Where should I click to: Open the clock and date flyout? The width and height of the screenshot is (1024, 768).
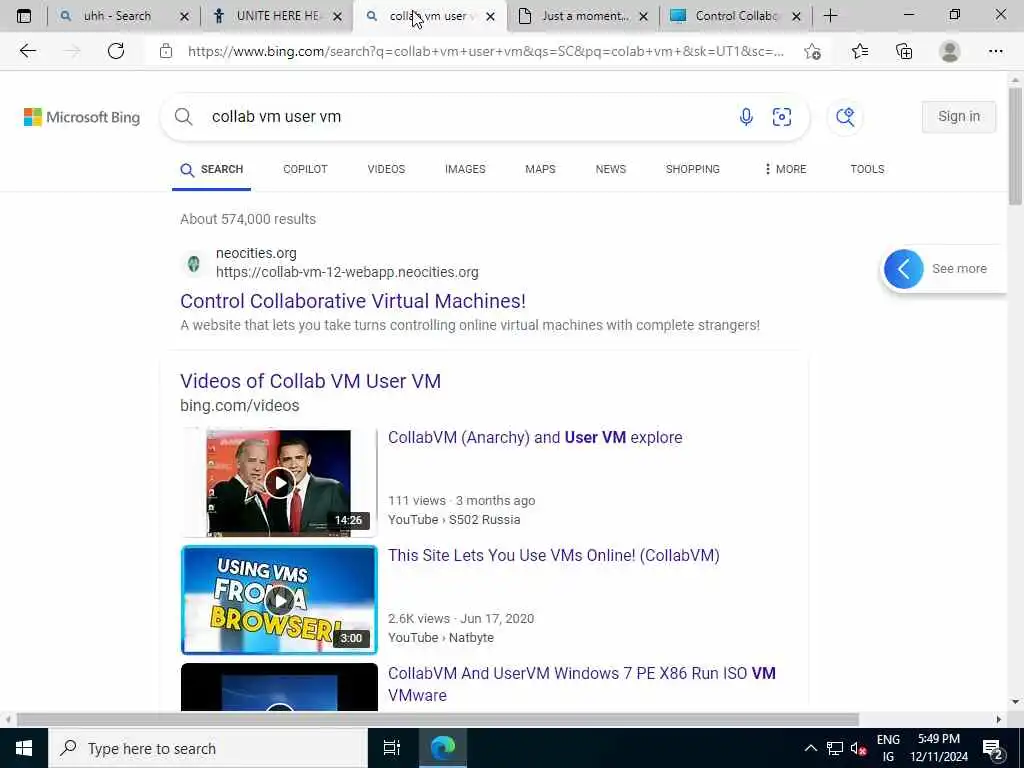[939, 748]
